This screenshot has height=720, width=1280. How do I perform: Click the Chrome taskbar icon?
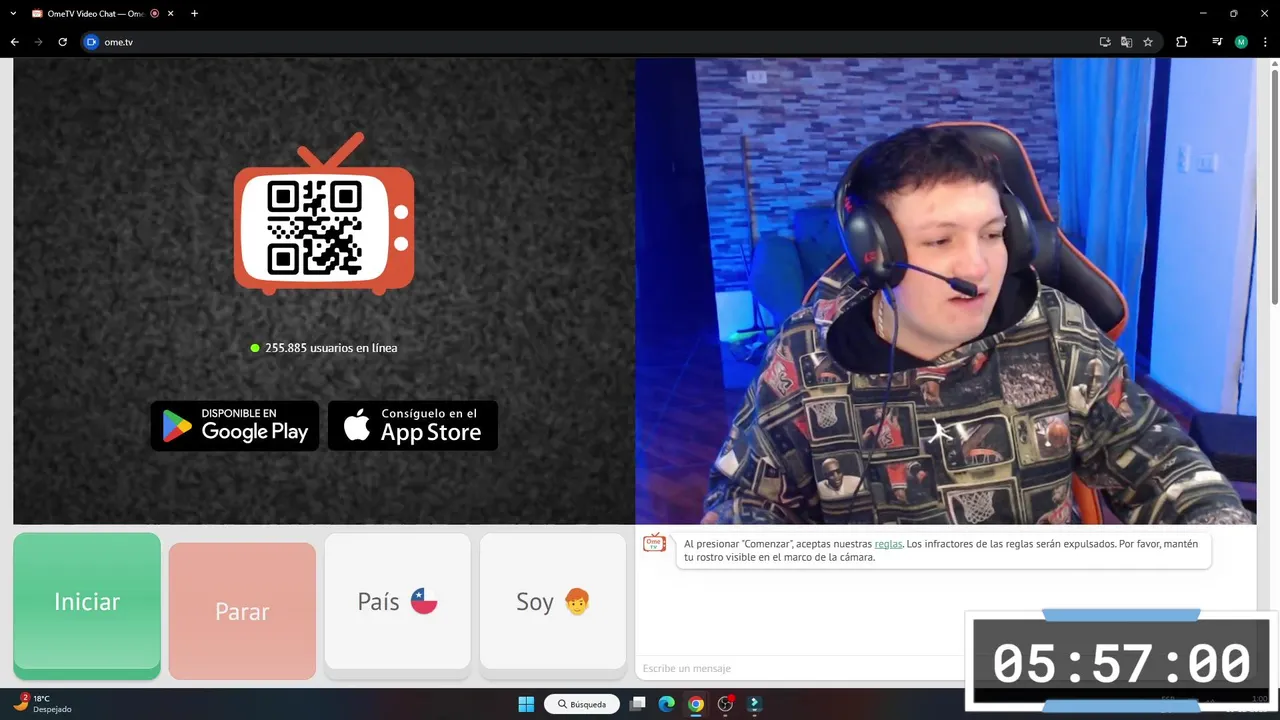pyautogui.click(x=696, y=704)
